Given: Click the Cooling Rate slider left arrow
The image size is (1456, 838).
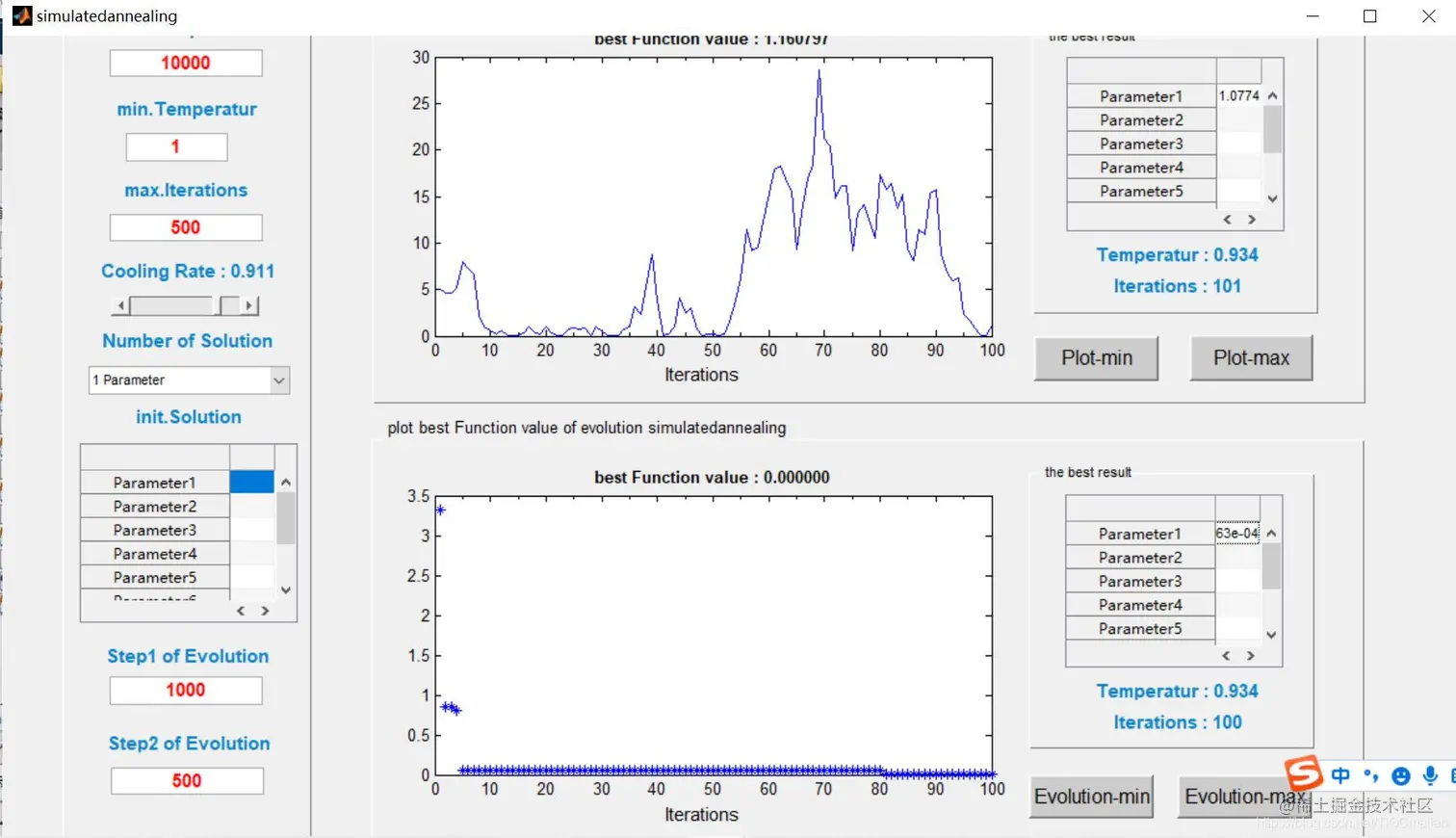Looking at the screenshot, I should pyautogui.click(x=120, y=306).
